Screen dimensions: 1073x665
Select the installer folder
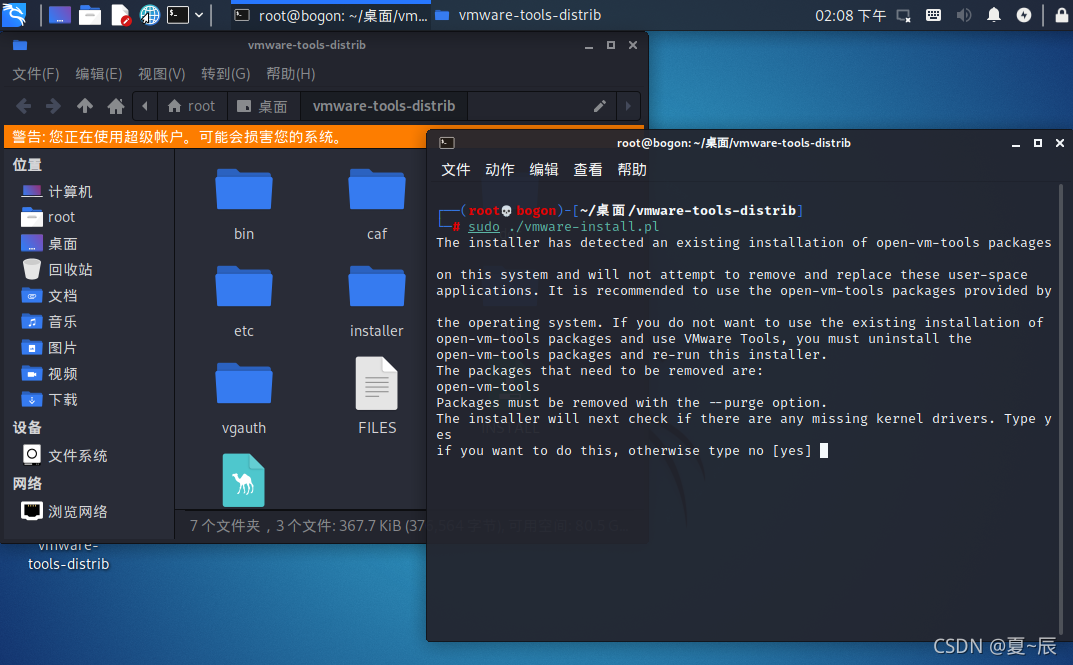coord(376,301)
